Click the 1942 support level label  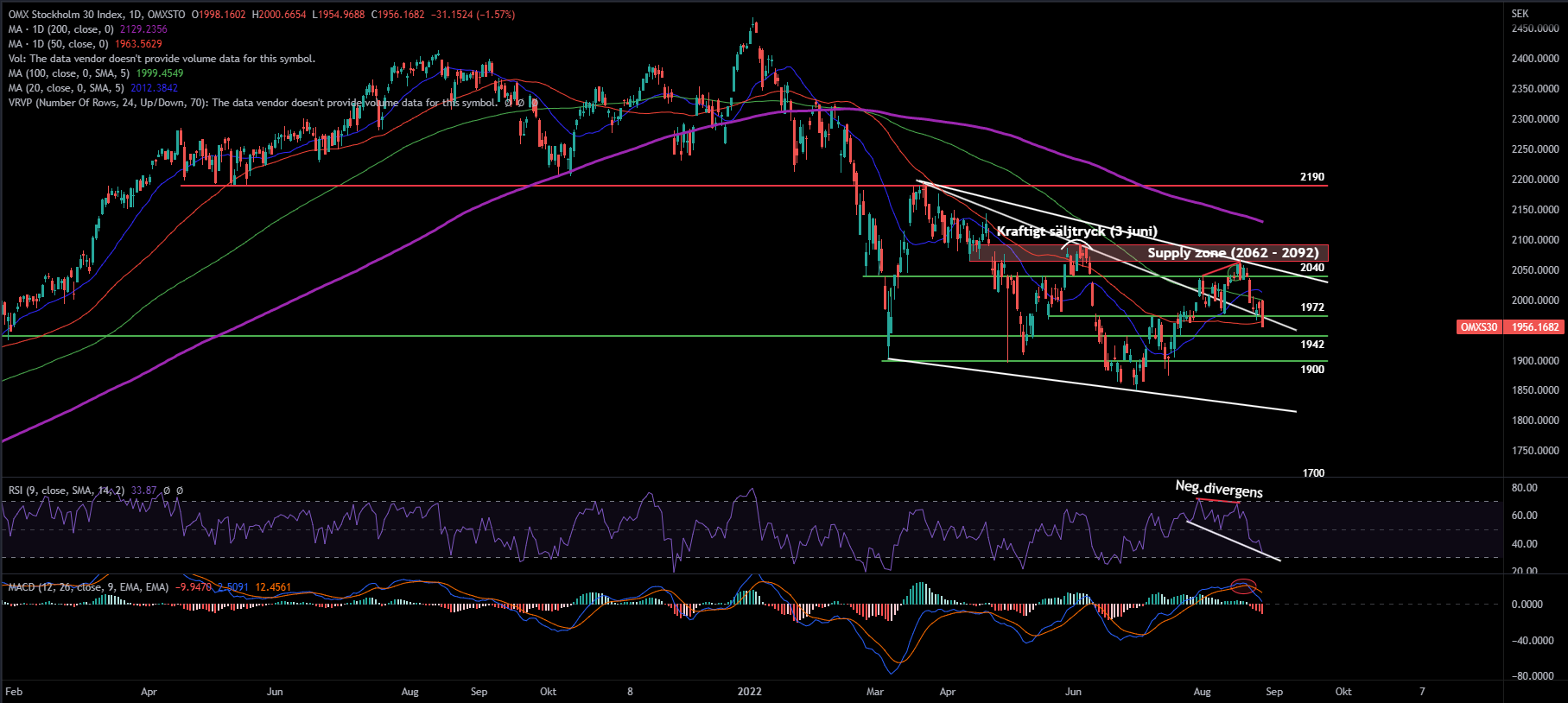pos(1311,345)
